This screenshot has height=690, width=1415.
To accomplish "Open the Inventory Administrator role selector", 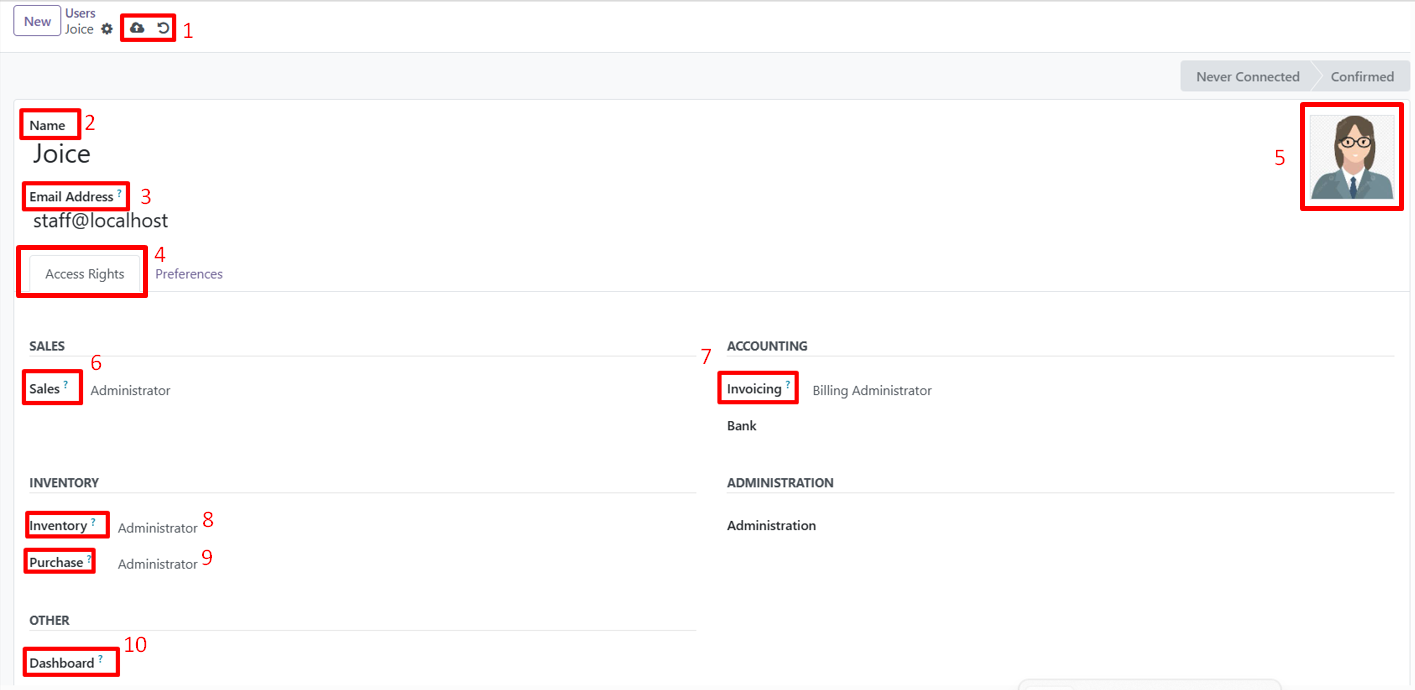I will point(157,527).
